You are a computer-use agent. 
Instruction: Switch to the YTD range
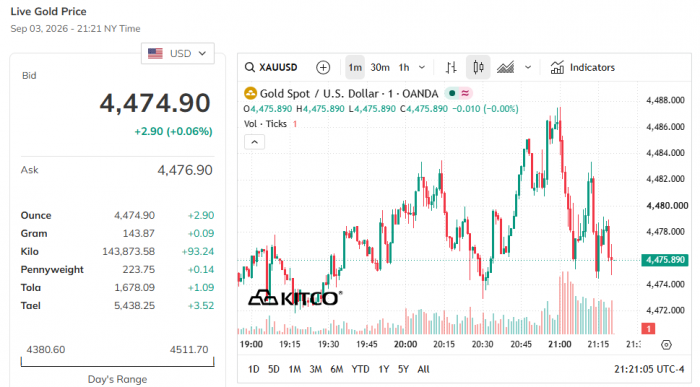[x=360, y=369]
